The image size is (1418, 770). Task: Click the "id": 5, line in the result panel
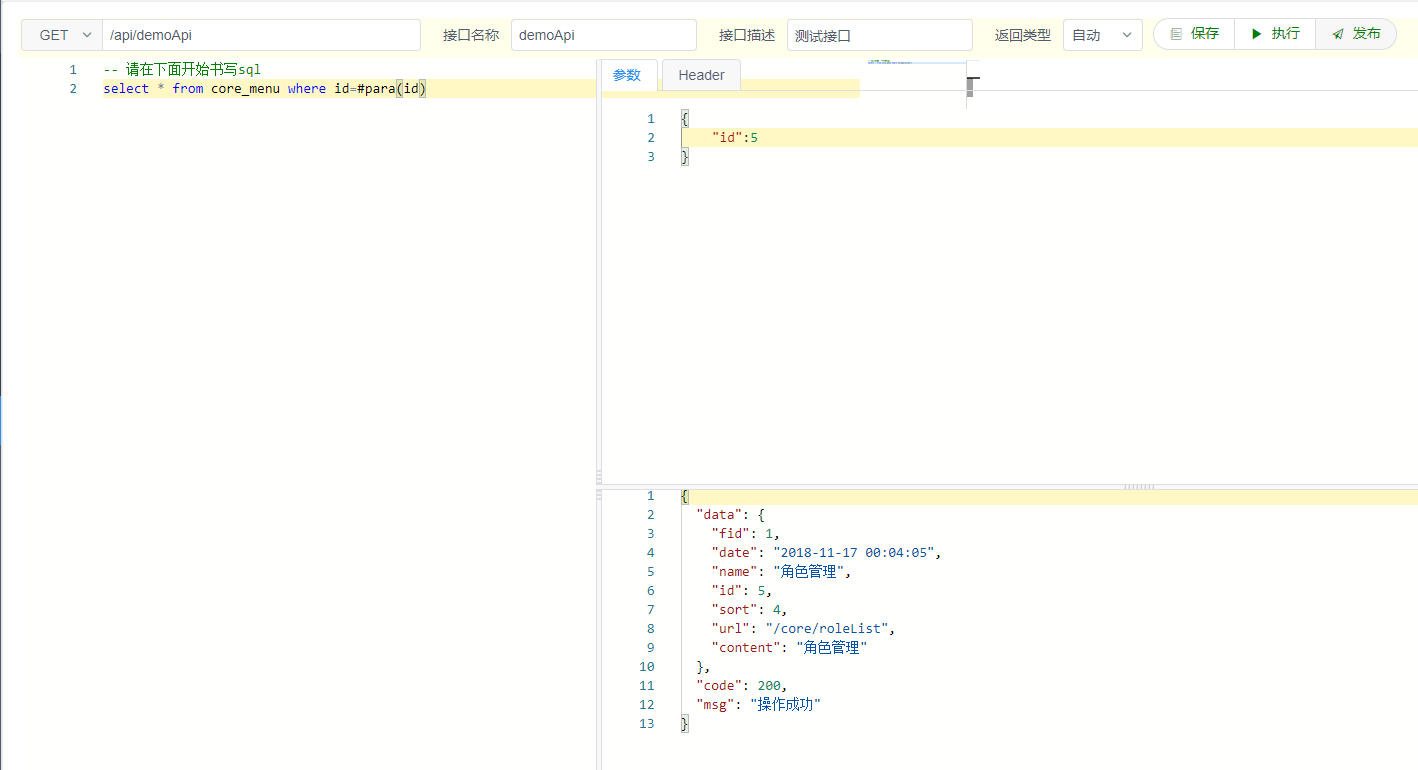pos(742,591)
